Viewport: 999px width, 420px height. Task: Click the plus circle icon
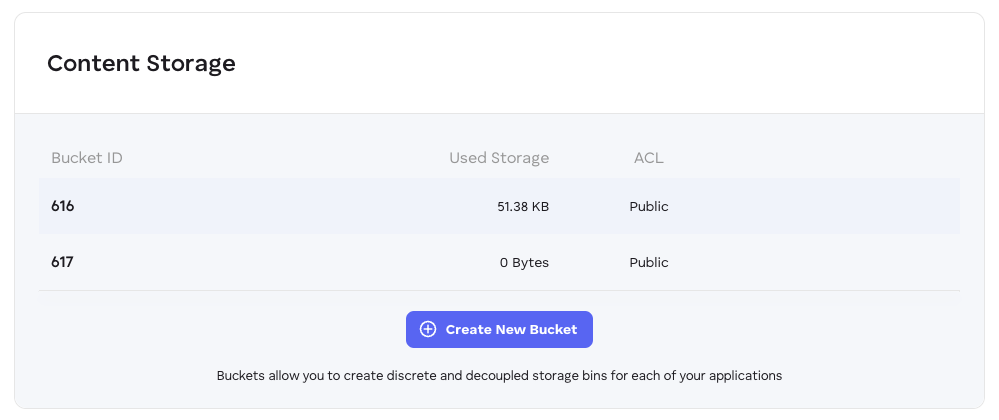(428, 329)
